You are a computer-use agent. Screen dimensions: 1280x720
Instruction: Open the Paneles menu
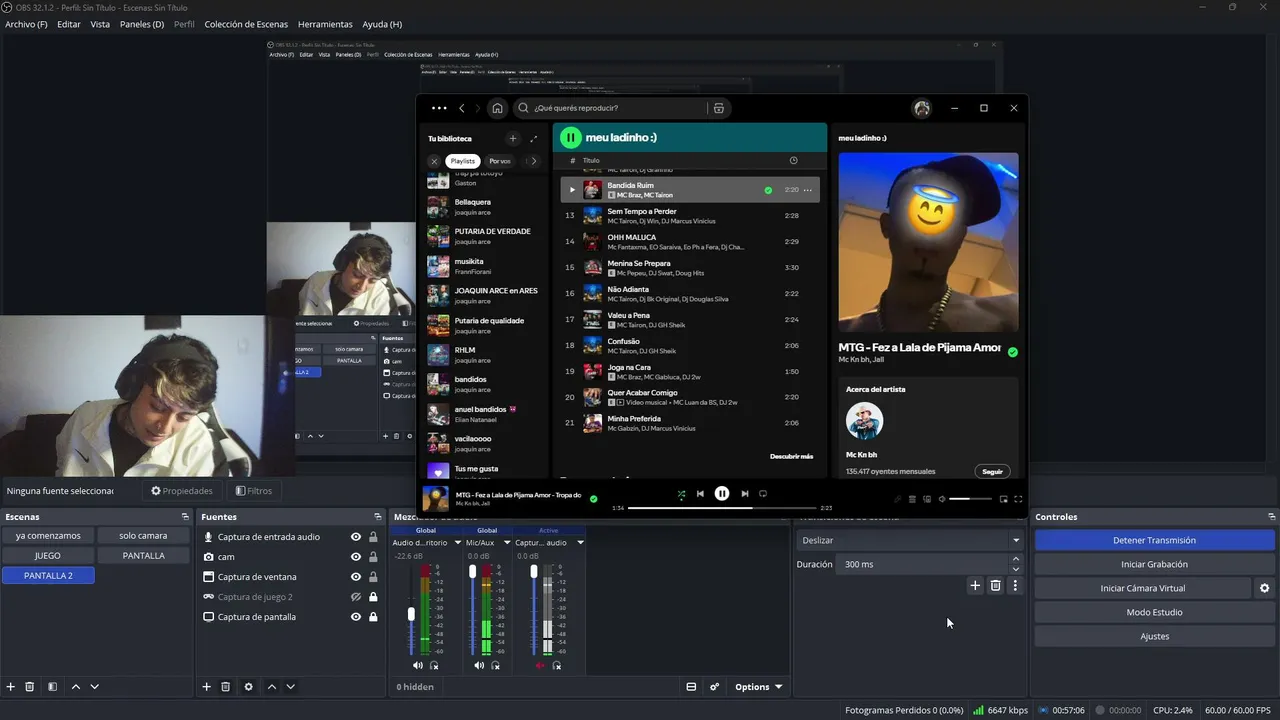[x=142, y=24]
